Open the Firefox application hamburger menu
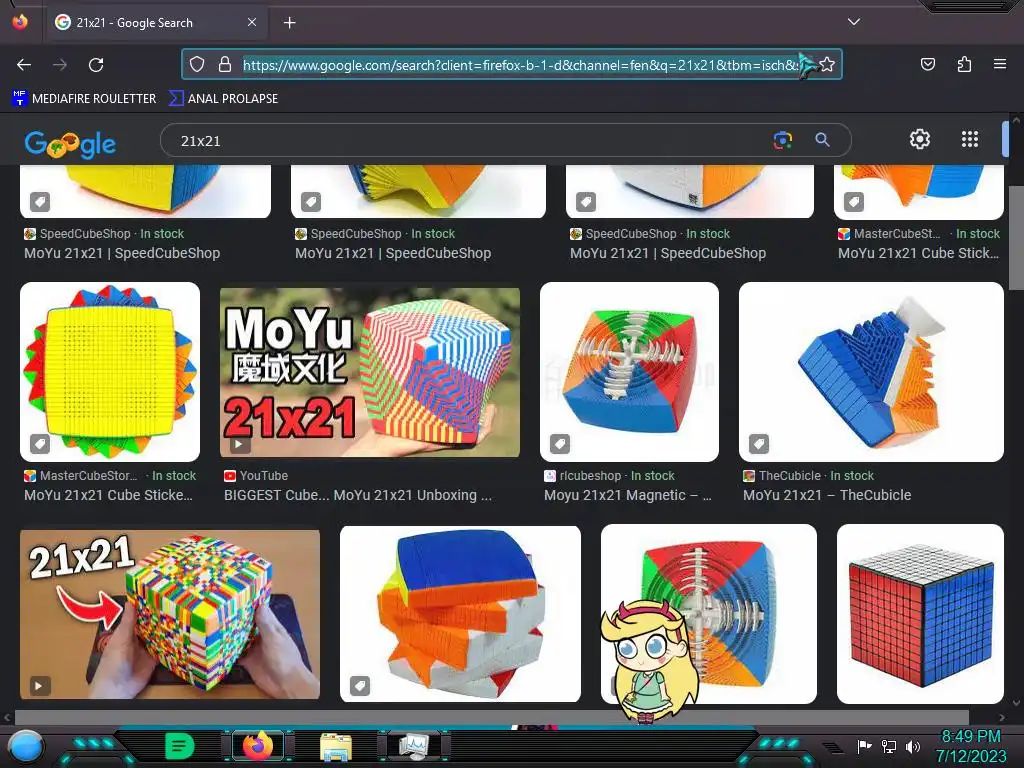Viewport: 1024px width, 768px height. pos(999,64)
